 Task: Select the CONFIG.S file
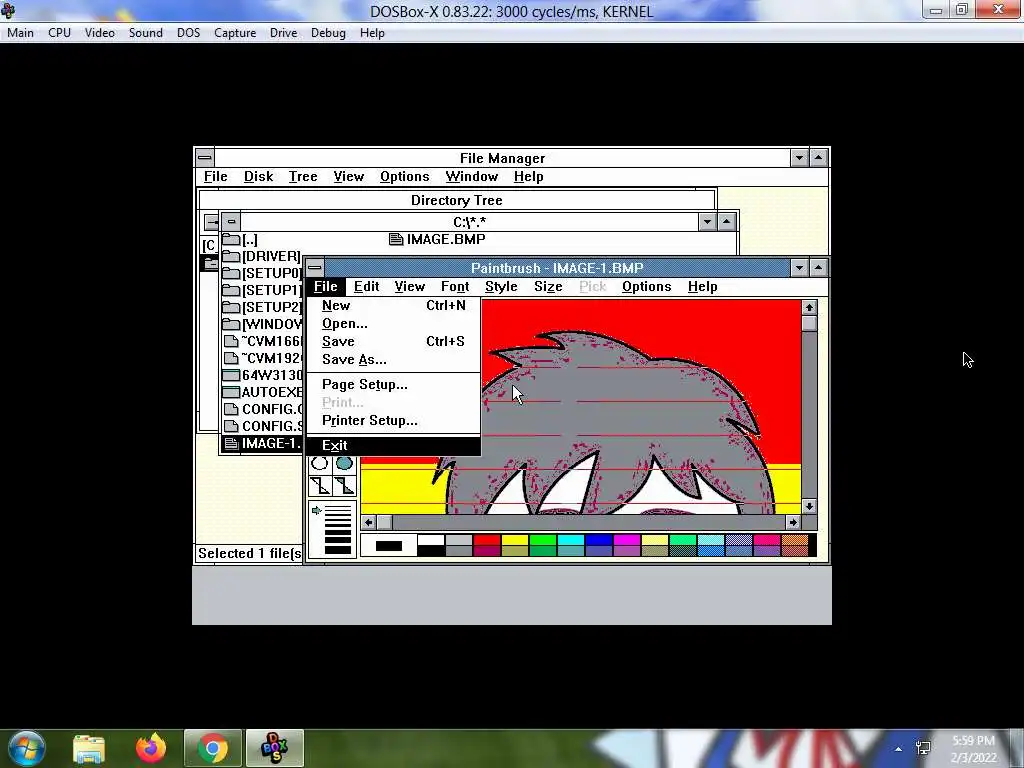point(263,426)
